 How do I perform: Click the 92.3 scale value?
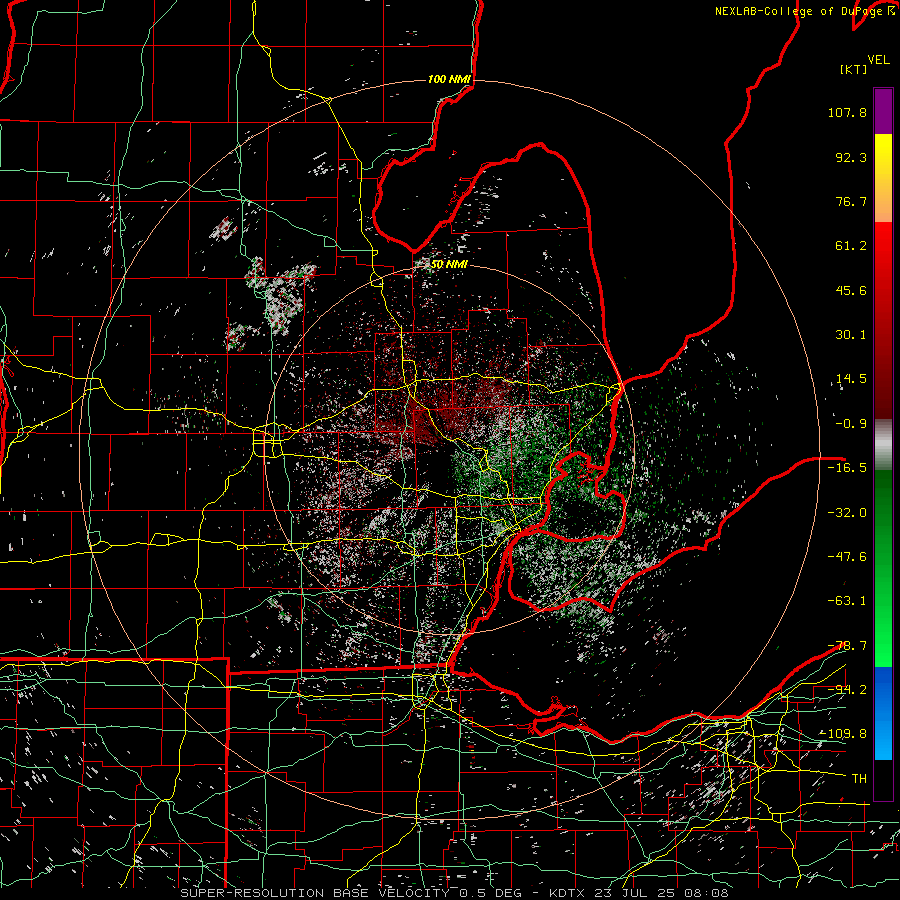coord(851,157)
